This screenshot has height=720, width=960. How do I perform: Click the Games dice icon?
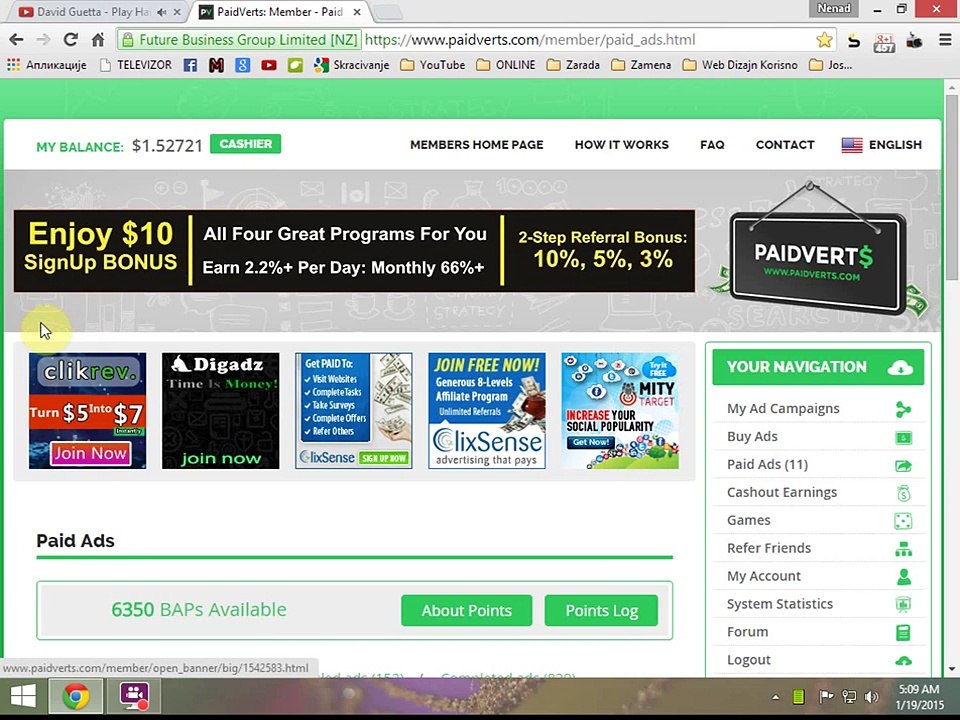(x=903, y=520)
